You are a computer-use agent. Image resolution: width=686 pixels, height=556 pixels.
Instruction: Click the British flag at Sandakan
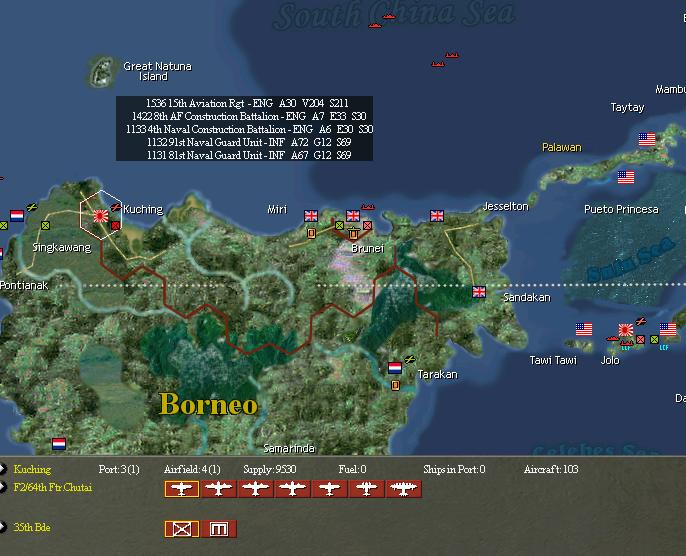click(x=479, y=292)
